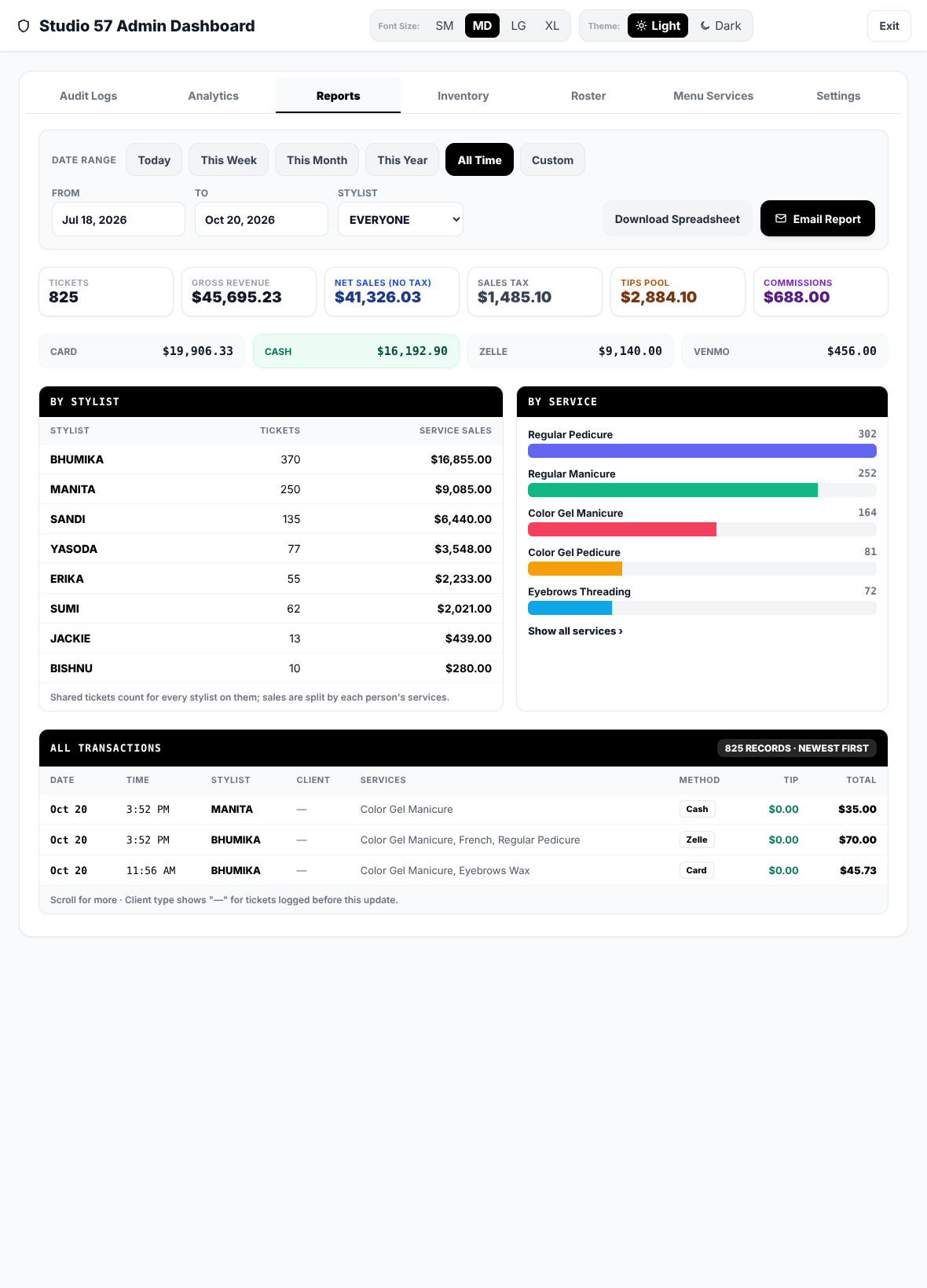Click BHUMIKA in the By Stylist table
Screen dimensions: 927x1288
pos(77,459)
